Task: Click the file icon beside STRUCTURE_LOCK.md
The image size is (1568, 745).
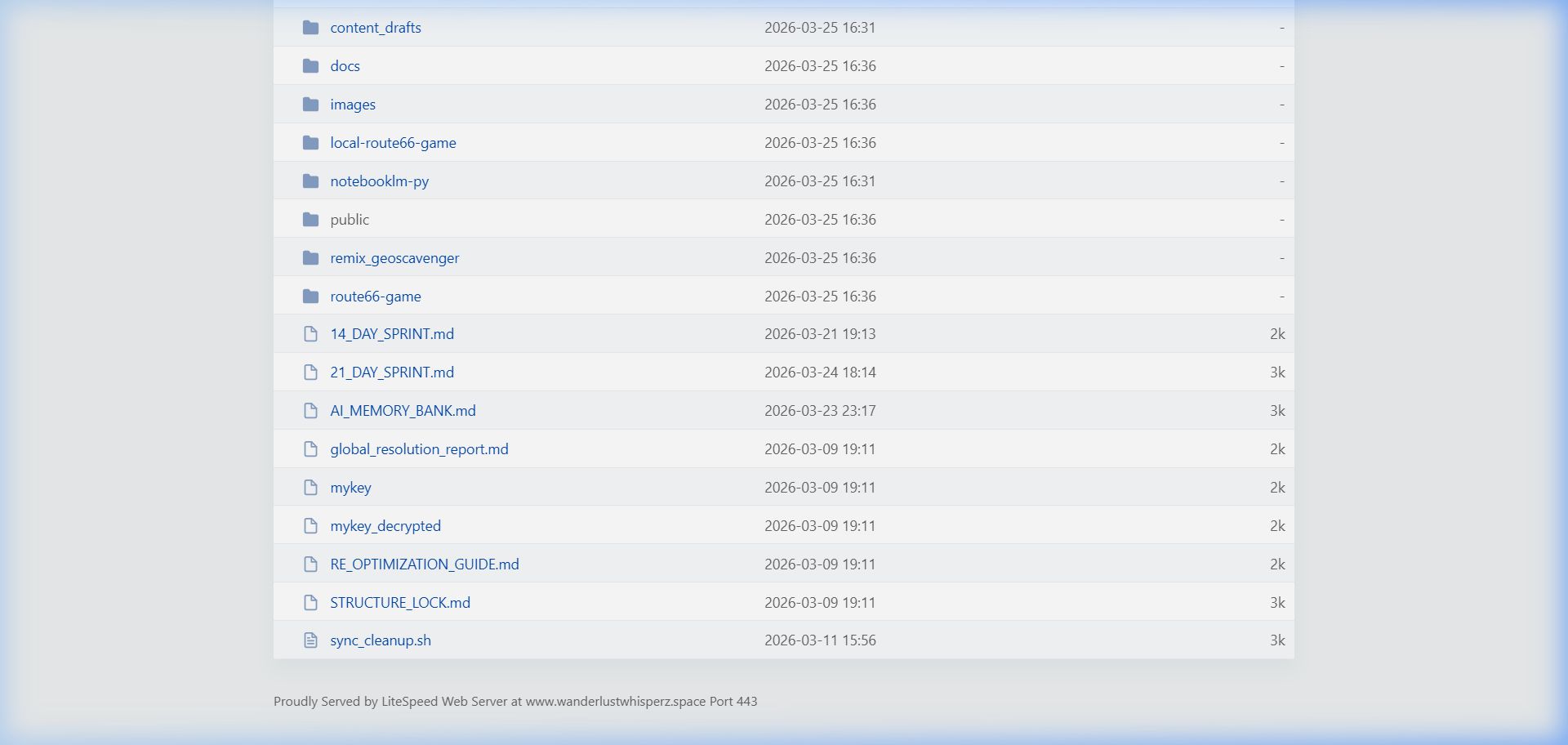Action: click(310, 603)
